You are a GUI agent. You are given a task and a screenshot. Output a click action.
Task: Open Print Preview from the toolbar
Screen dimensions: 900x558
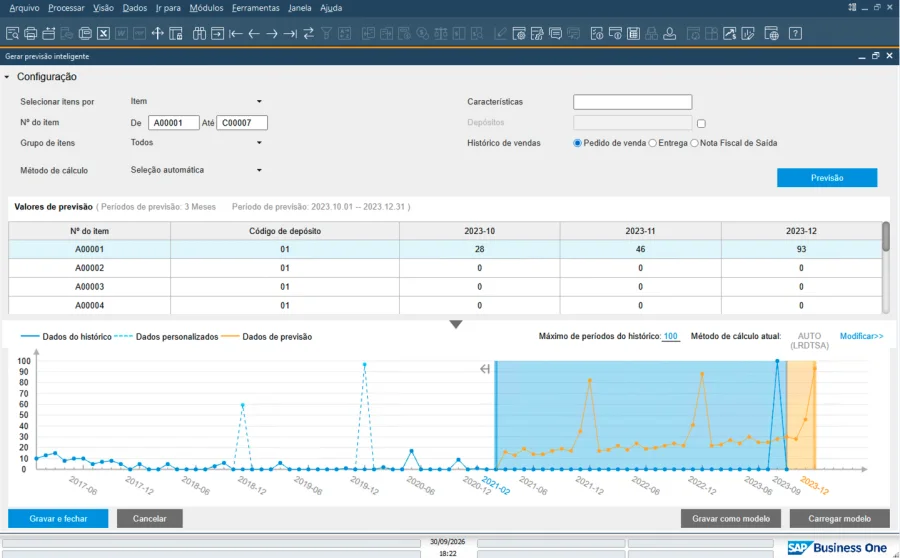pyautogui.click(x=12, y=33)
